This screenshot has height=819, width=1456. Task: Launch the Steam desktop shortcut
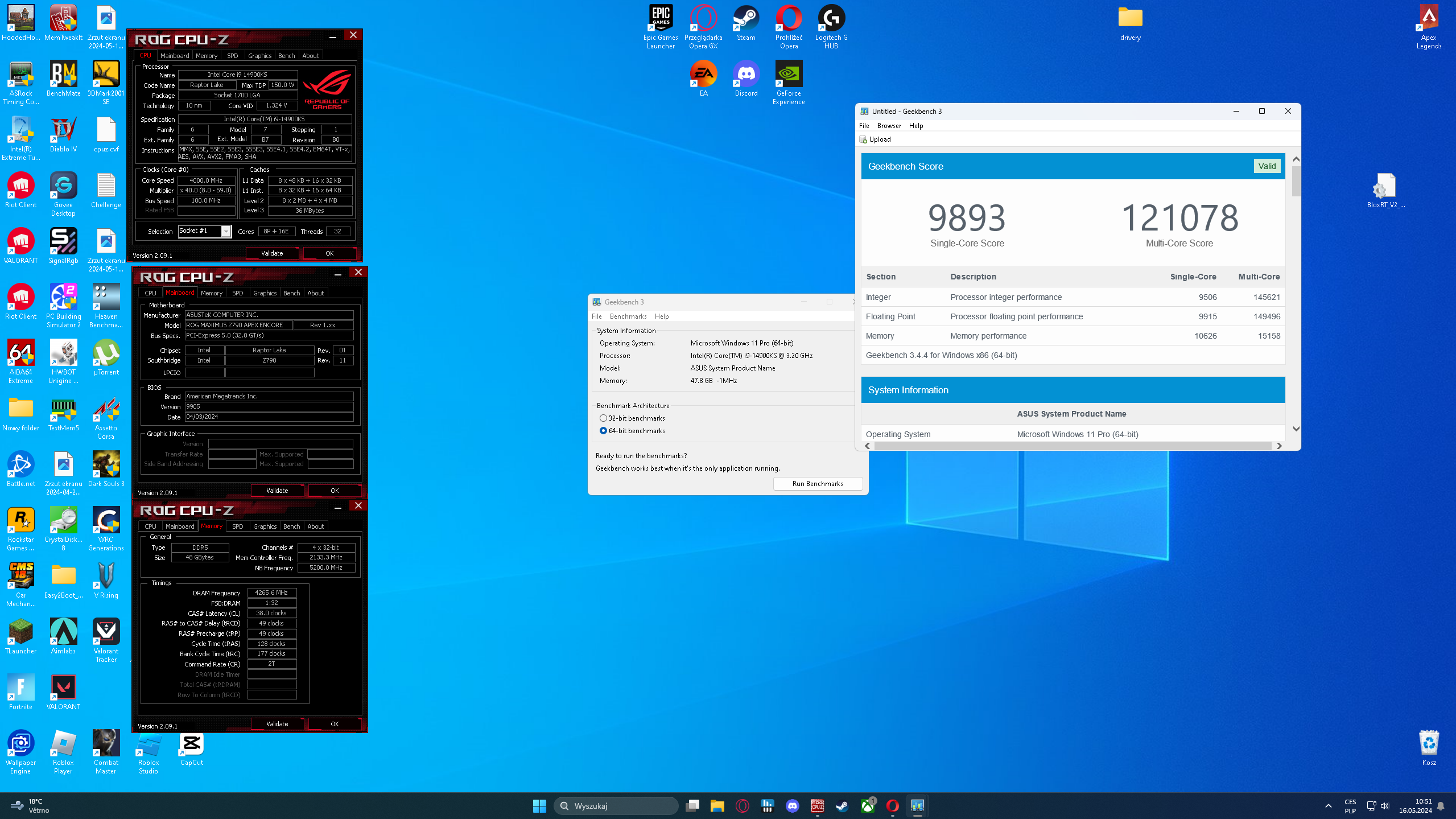(x=746, y=23)
